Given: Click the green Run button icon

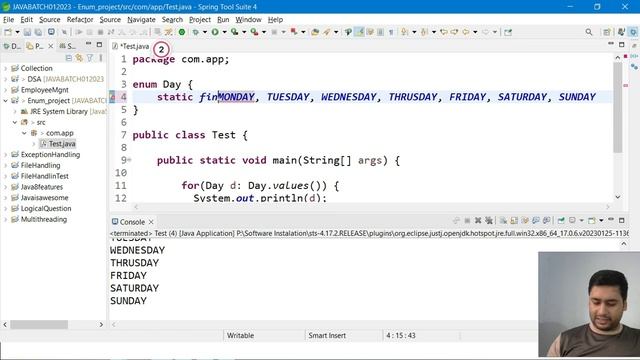Looking at the screenshot, I should tap(215, 32).
